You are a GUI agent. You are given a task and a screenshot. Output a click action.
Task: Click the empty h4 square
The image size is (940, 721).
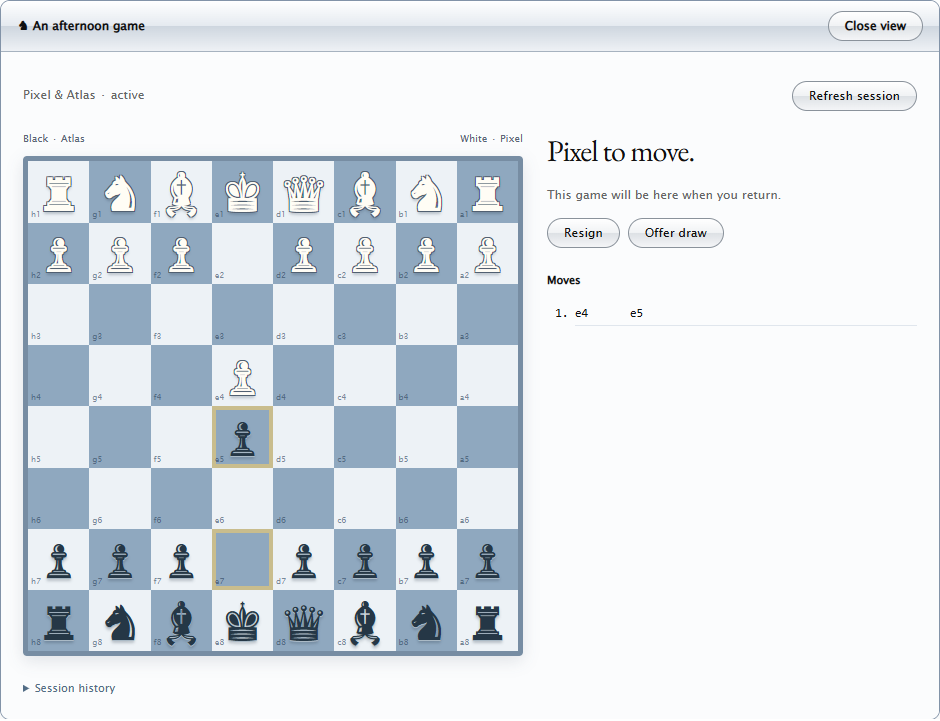tap(58, 376)
